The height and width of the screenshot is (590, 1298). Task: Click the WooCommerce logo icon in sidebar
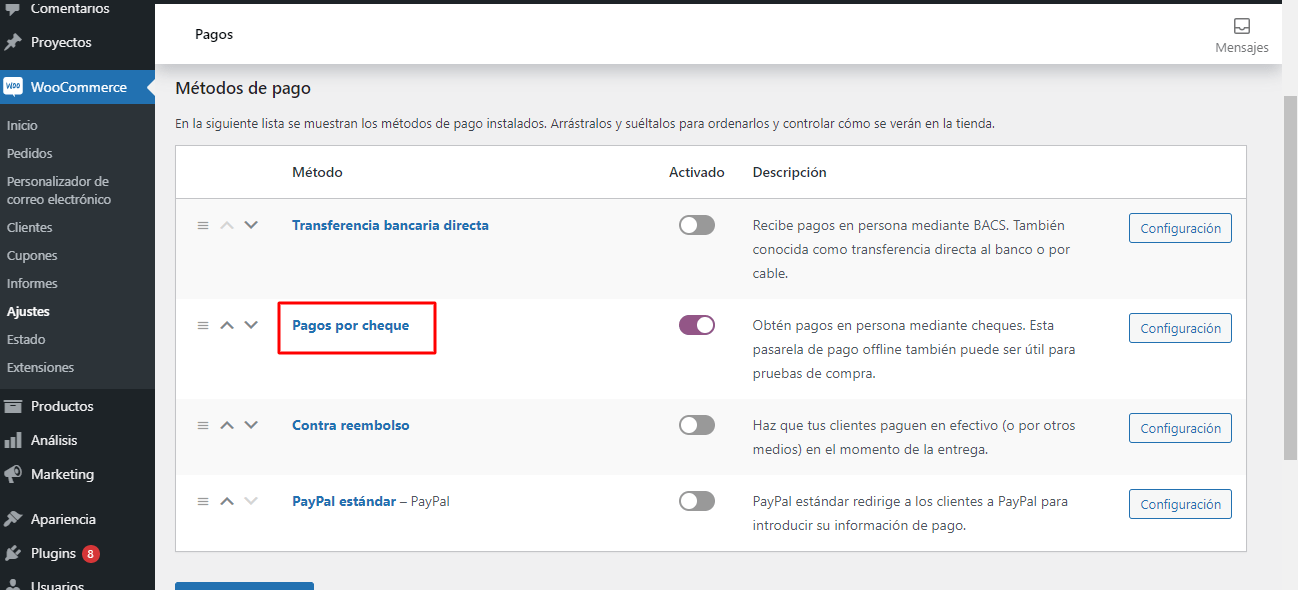tap(13, 87)
